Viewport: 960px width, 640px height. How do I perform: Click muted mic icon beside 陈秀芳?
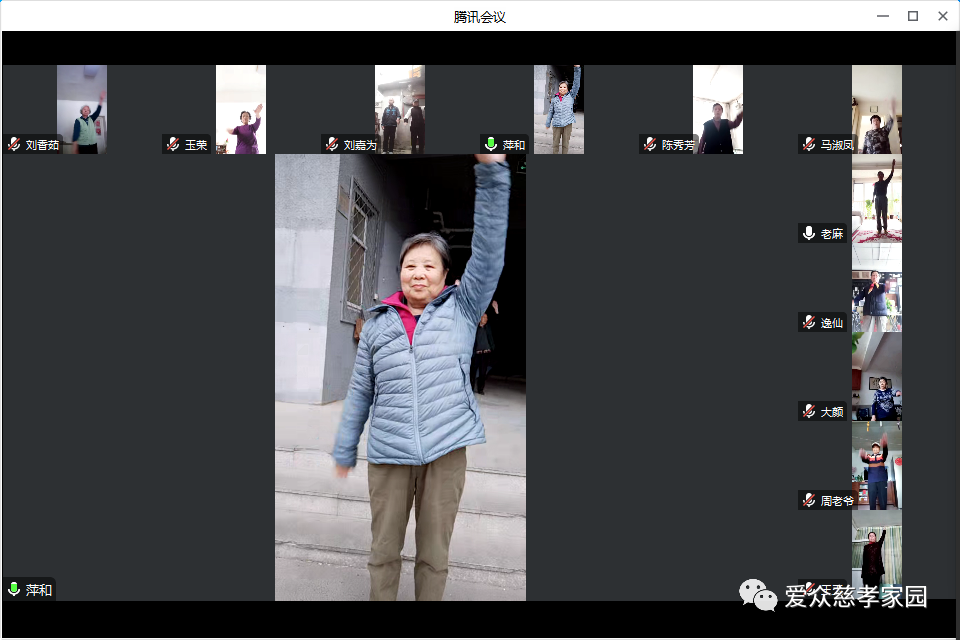click(650, 144)
